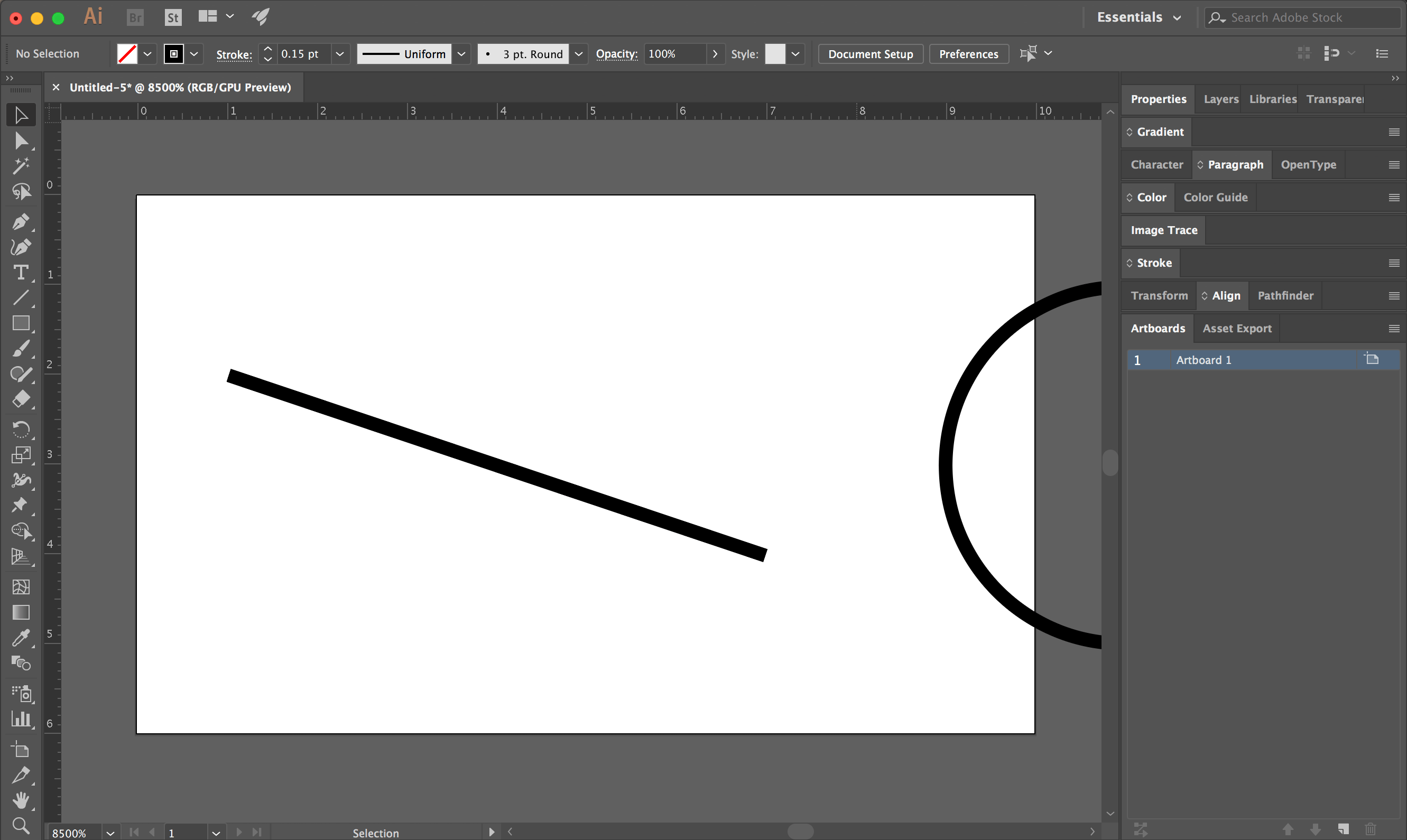The image size is (1407, 840).
Task: Open Adobe Bridge via Br icon
Action: (135, 17)
